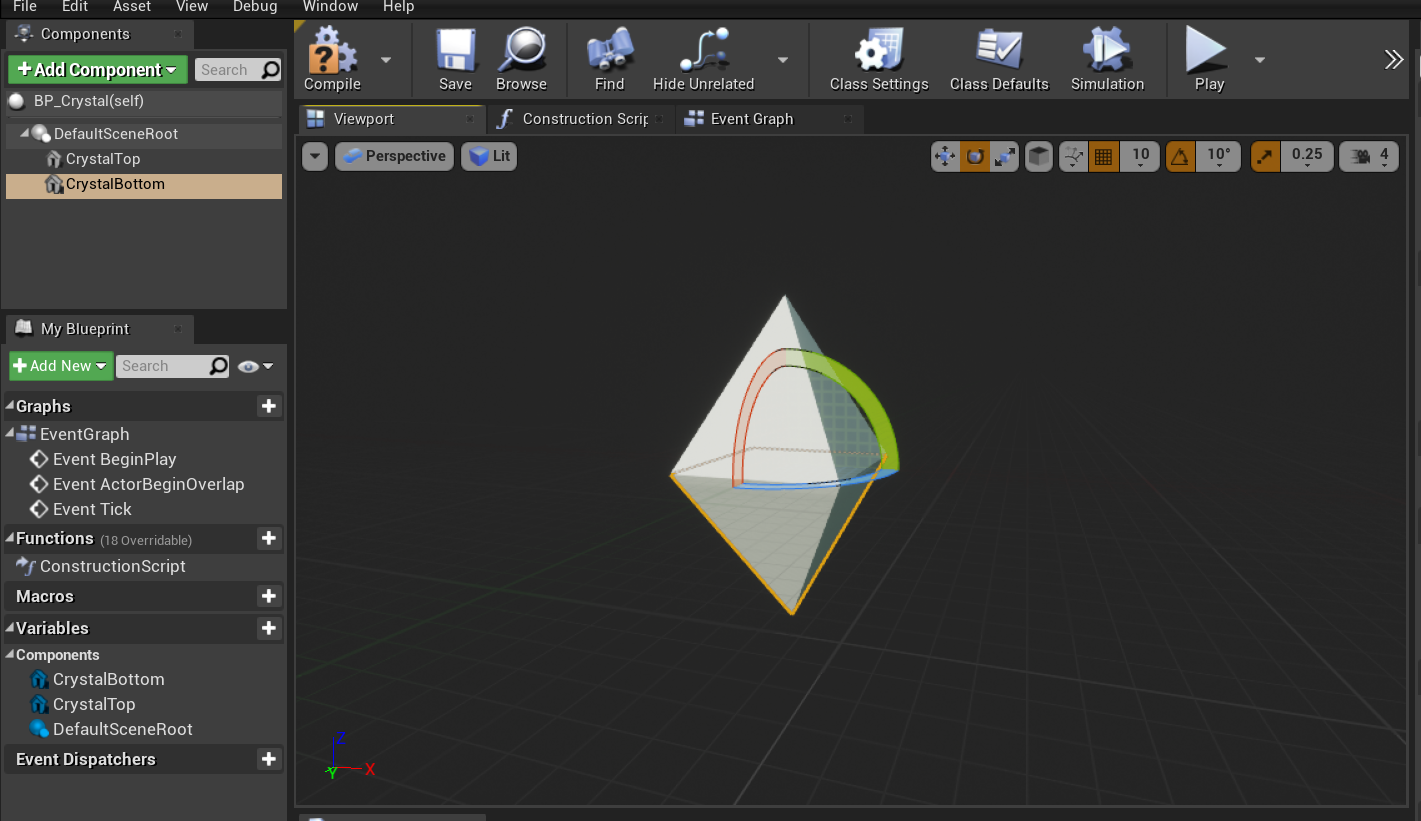
Task: Click the search magnifier icon in My Blueprint
Action: pos(218,366)
